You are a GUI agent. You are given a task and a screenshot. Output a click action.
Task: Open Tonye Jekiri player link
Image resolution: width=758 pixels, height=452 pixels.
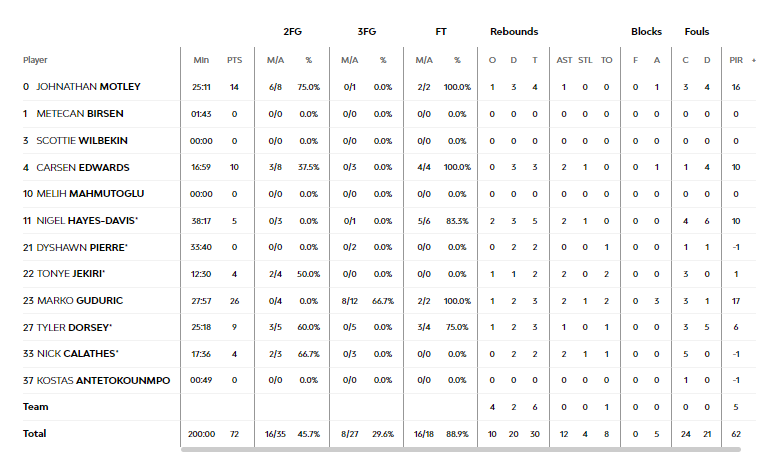point(71,274)
